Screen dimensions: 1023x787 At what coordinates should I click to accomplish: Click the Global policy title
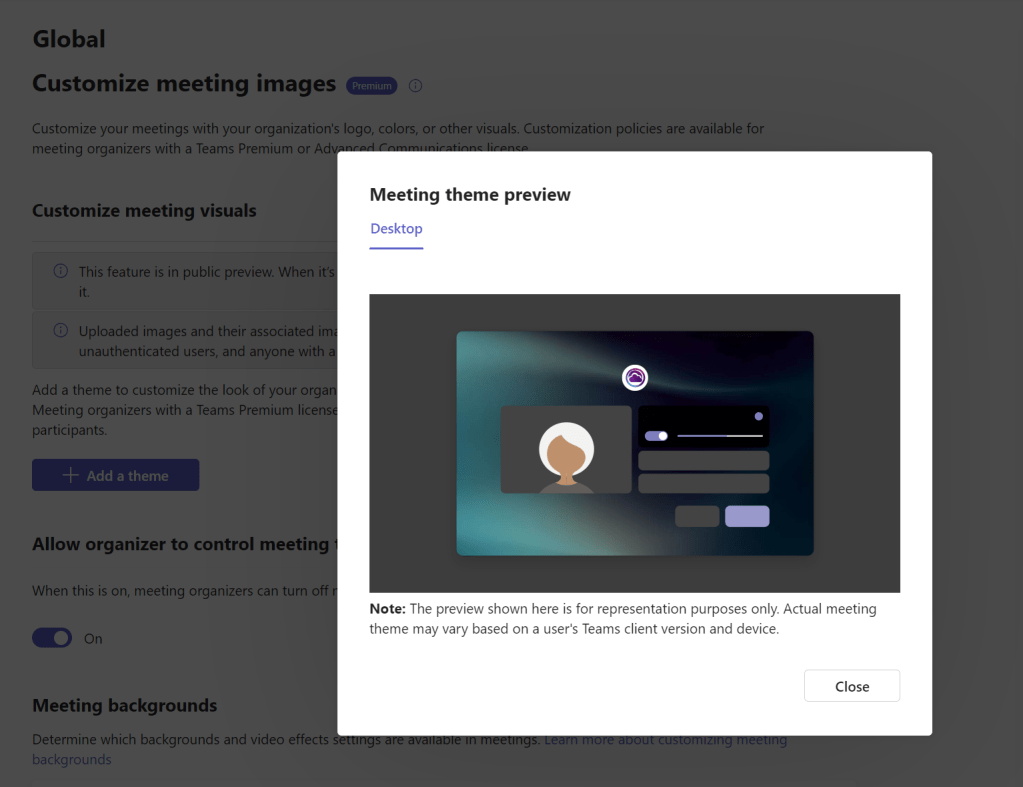69,39
